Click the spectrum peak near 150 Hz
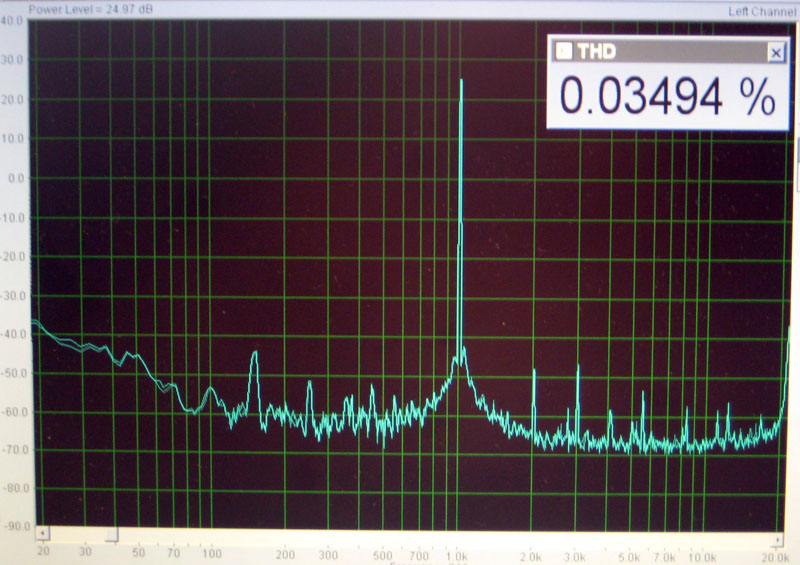This screenshot has width=800, height=565. click(x=254, y=355)
